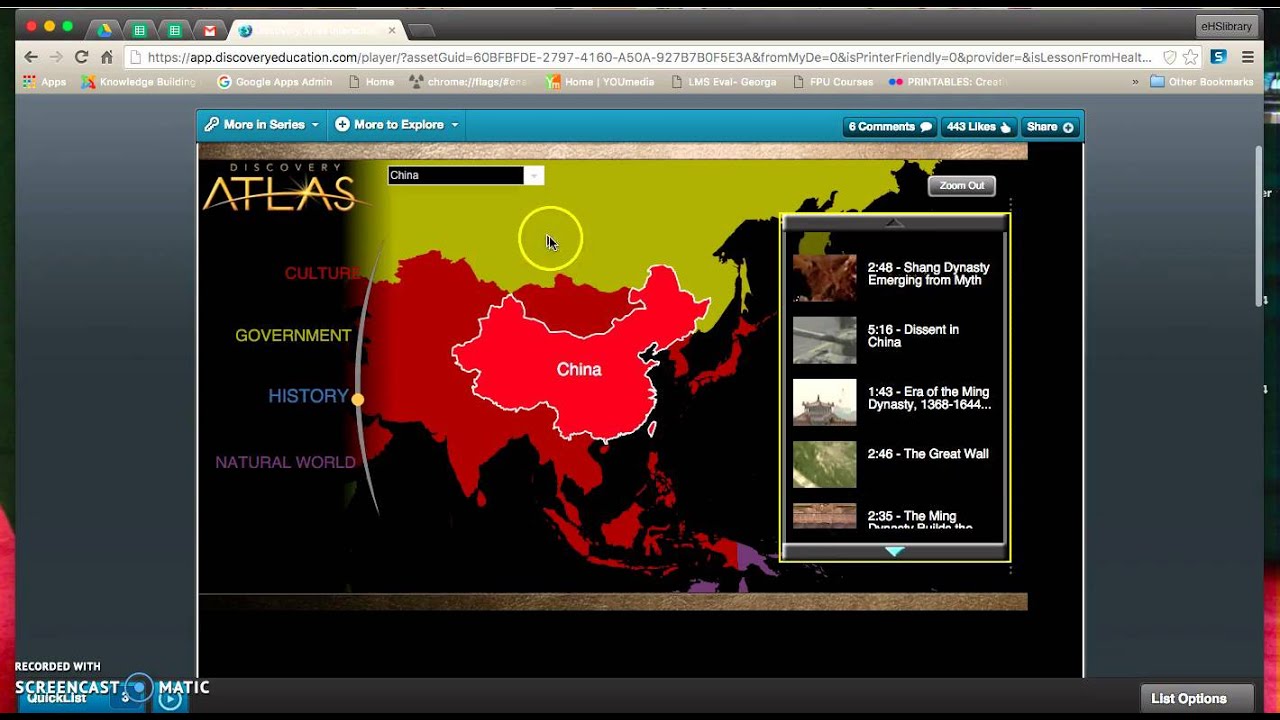Open the Dissent in China thumbnail

click(x=825, y=340)
